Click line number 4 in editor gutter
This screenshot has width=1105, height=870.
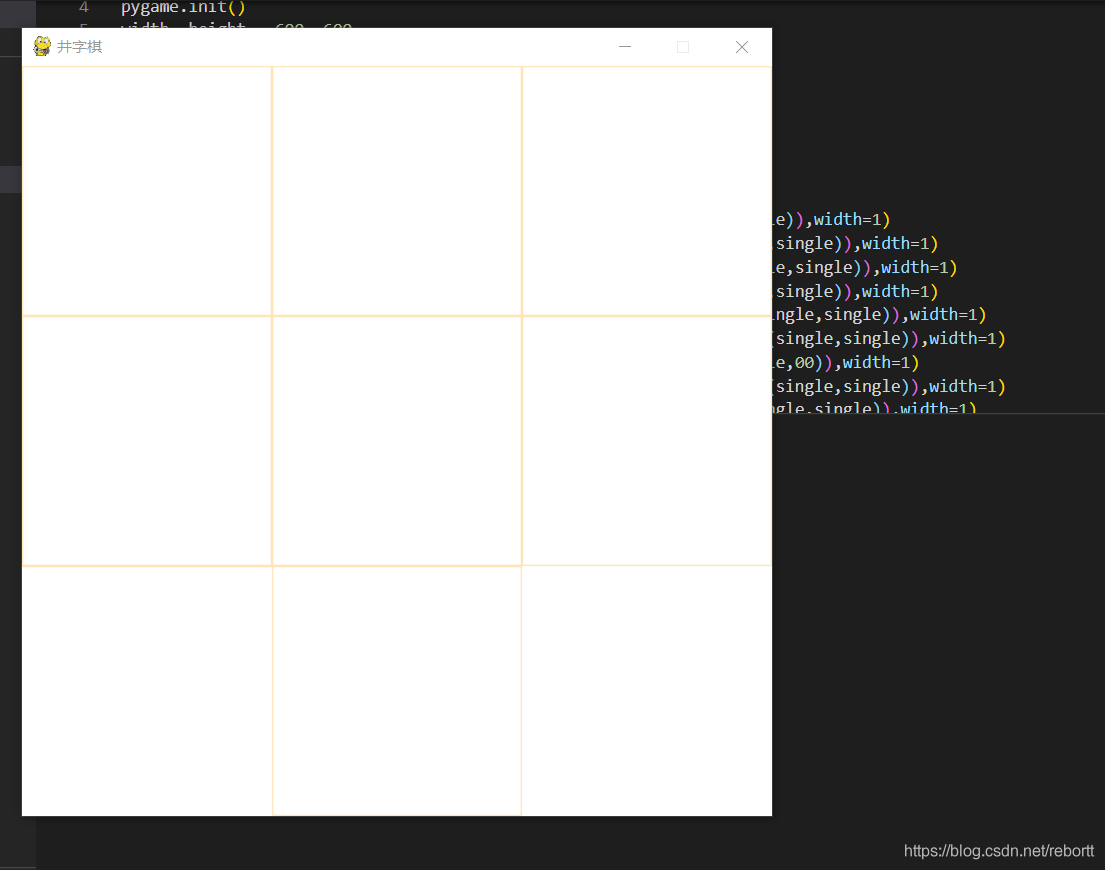coord(84,8)
